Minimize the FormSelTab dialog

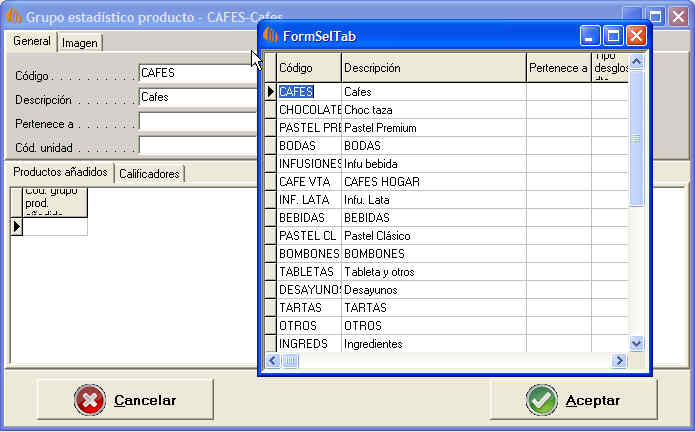coord(591,36)
